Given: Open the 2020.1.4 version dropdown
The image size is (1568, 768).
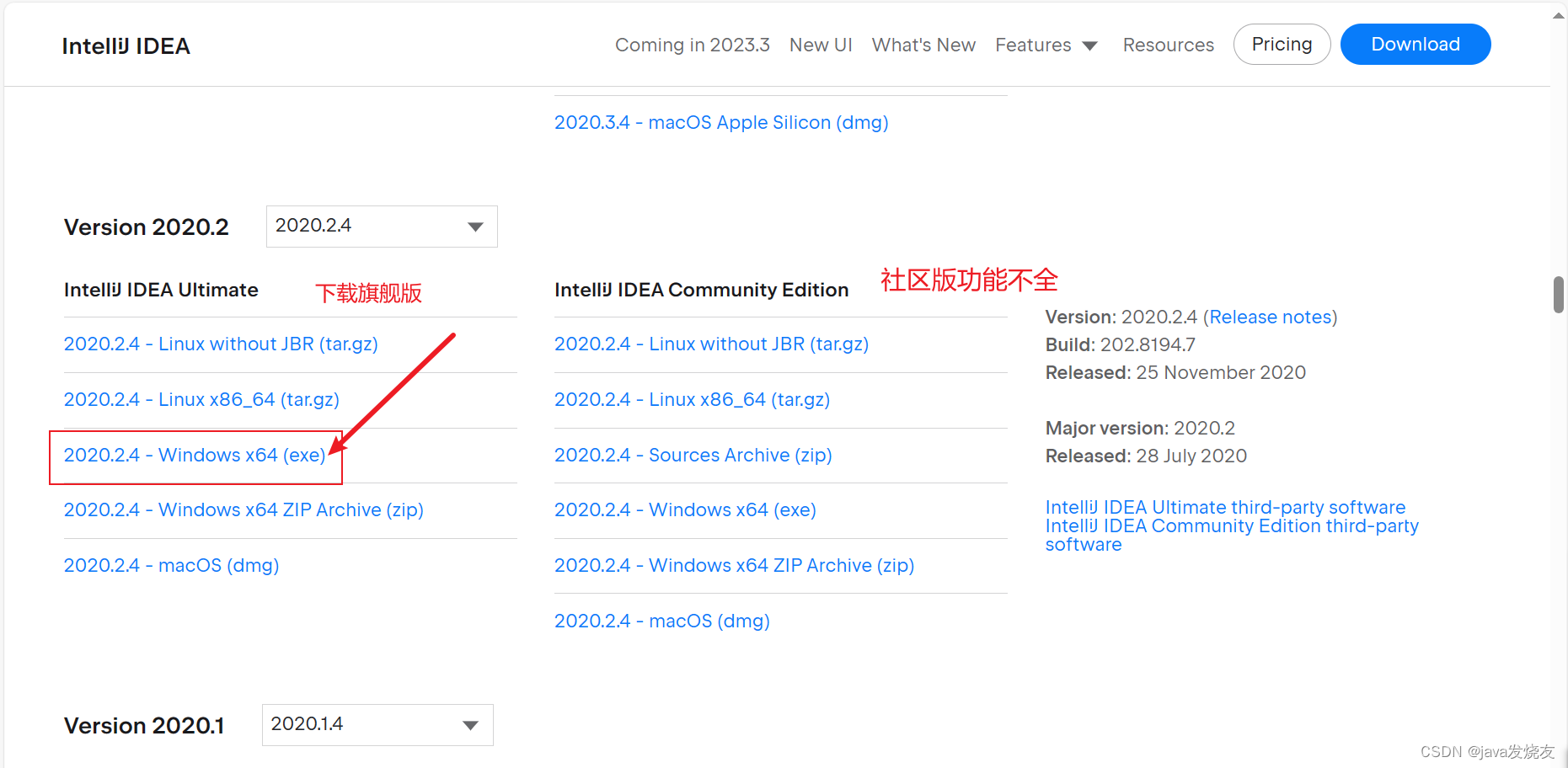Looking at the screenshot, I should (x=377, y=725).
